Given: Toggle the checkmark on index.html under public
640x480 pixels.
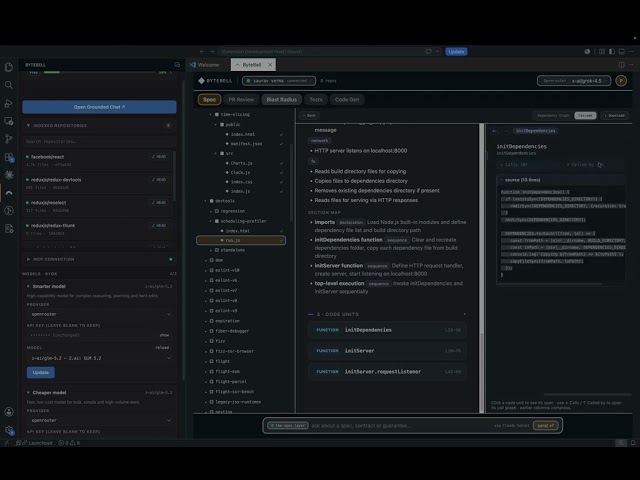Looking at the screenshot, I should pyautogui.click(x=282, y=134).
